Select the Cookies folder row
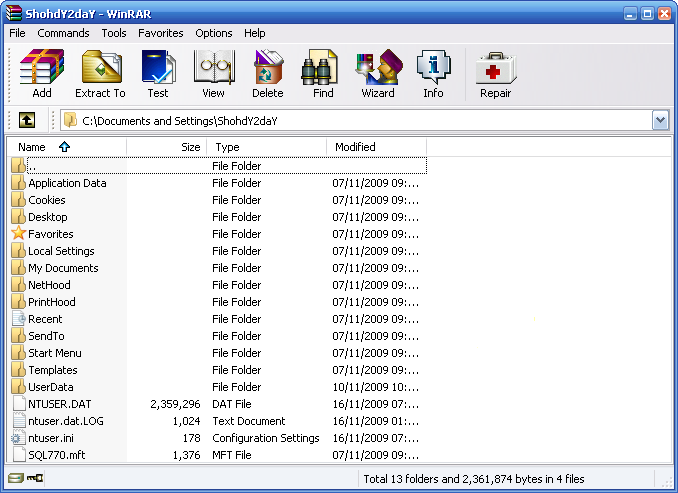The height and width of the screenshot is (493, 678). (x=218, y=200)
